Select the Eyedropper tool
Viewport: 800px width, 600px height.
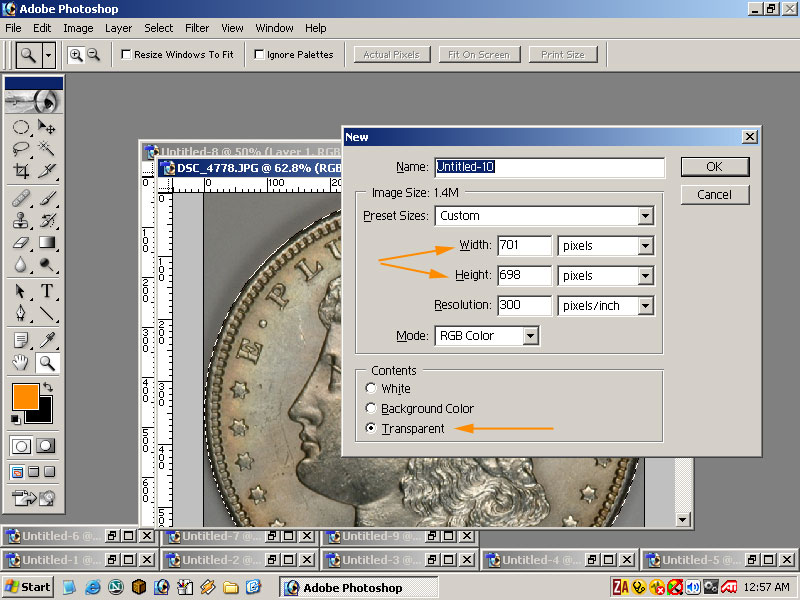pos(46,339)
